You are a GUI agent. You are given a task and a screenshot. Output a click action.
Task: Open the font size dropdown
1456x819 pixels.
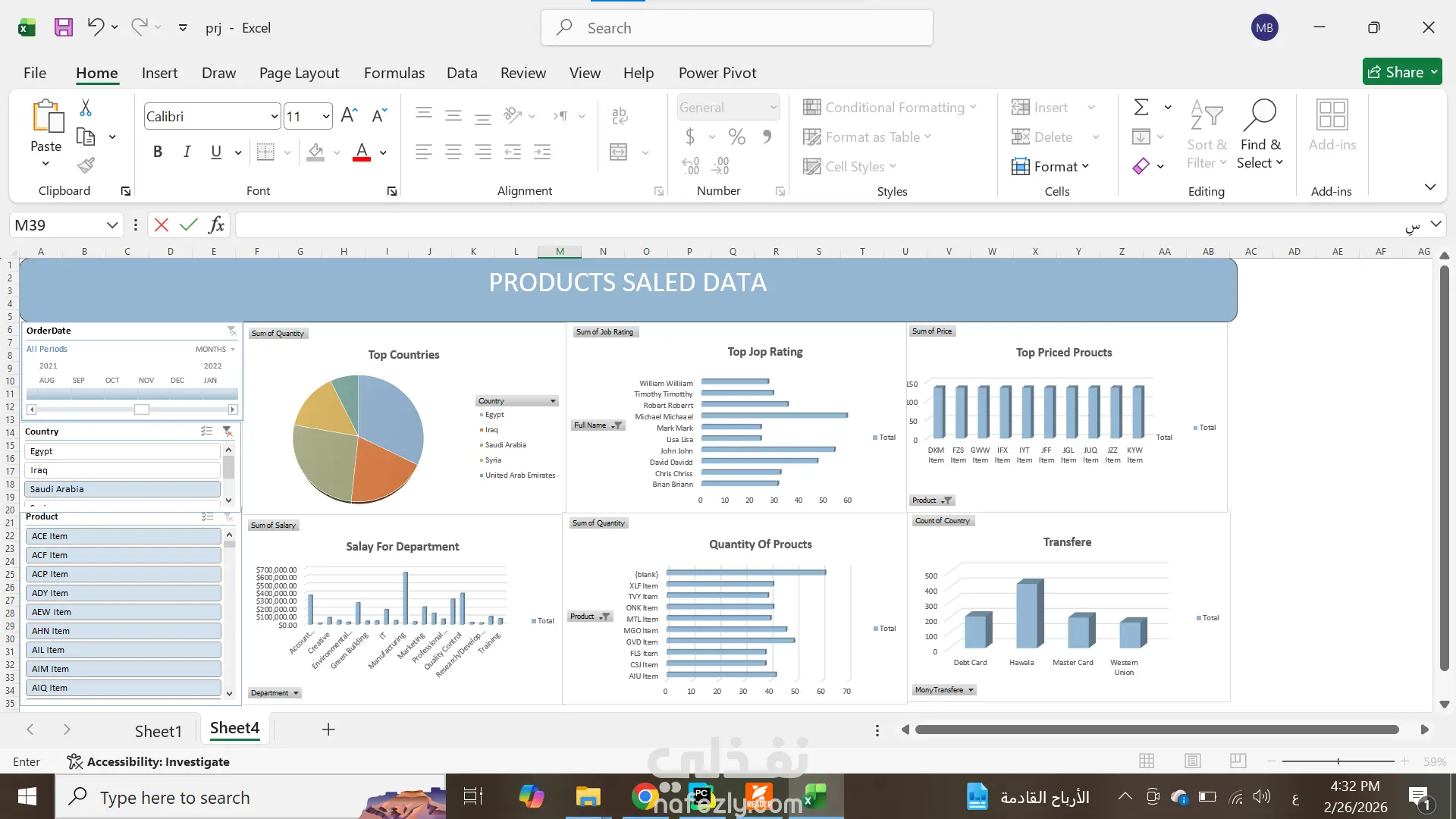coord(326,116)
